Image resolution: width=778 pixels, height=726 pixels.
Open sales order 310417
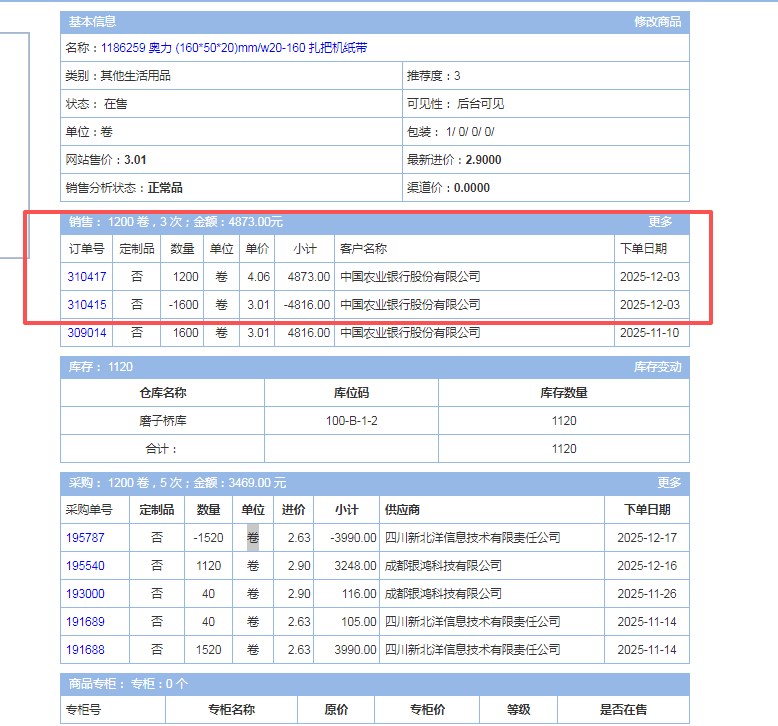pos(86,277)
